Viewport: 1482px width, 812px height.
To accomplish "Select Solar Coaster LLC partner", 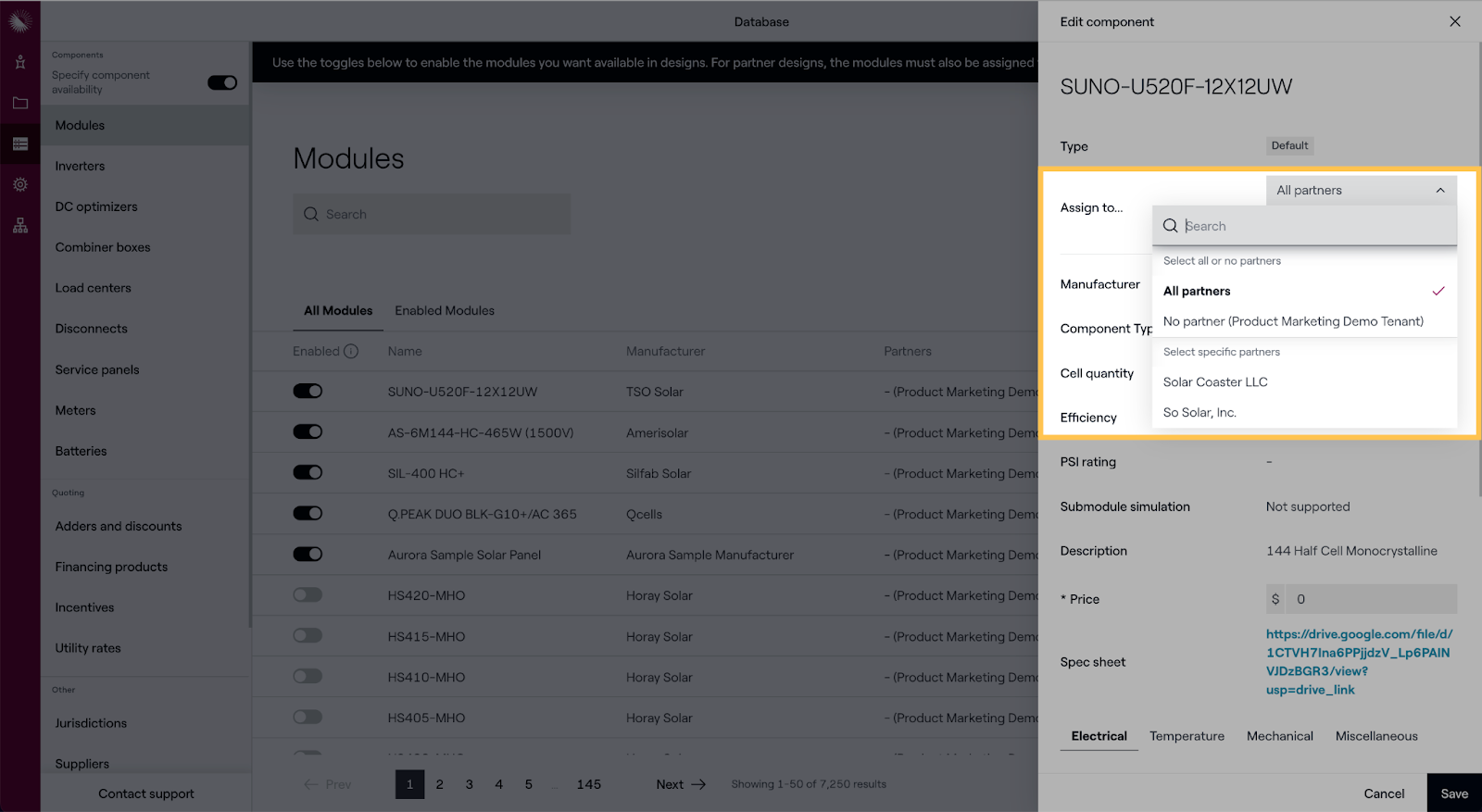I will tap(1304, 381).
